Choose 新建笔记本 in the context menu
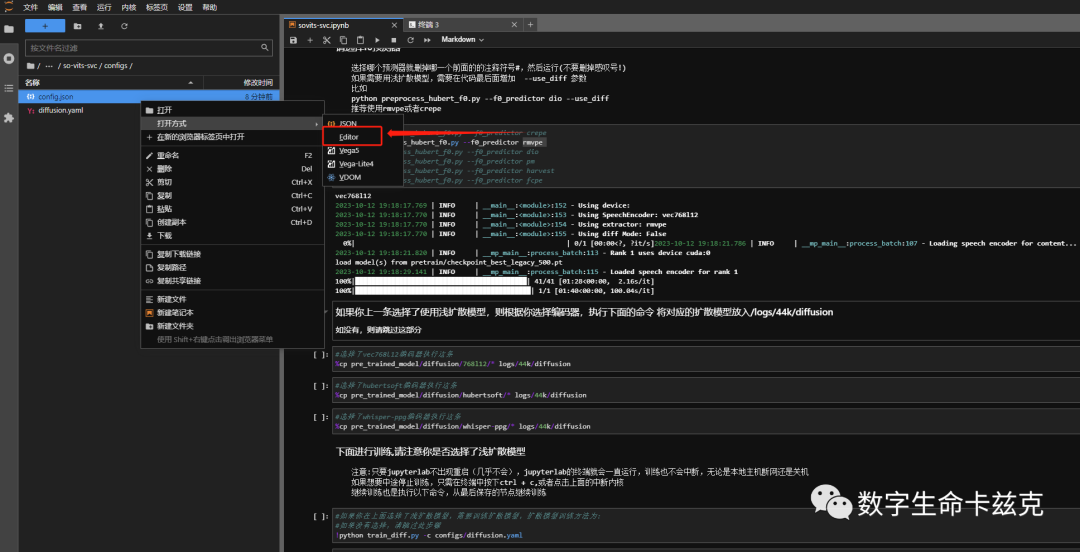This screenshot has height=552, width=1080. 231,313
